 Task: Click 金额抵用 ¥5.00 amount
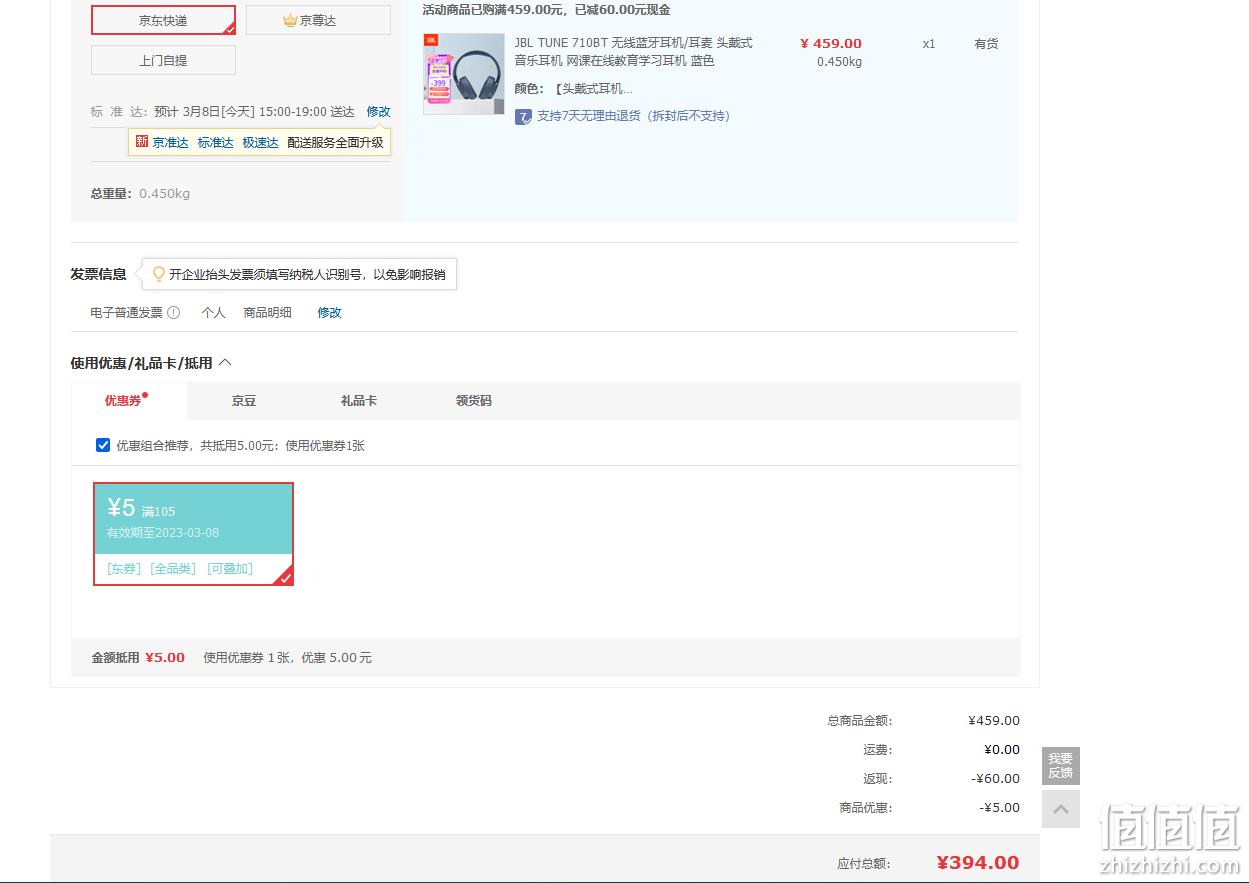pyautogui.click(x=165, y=658)
